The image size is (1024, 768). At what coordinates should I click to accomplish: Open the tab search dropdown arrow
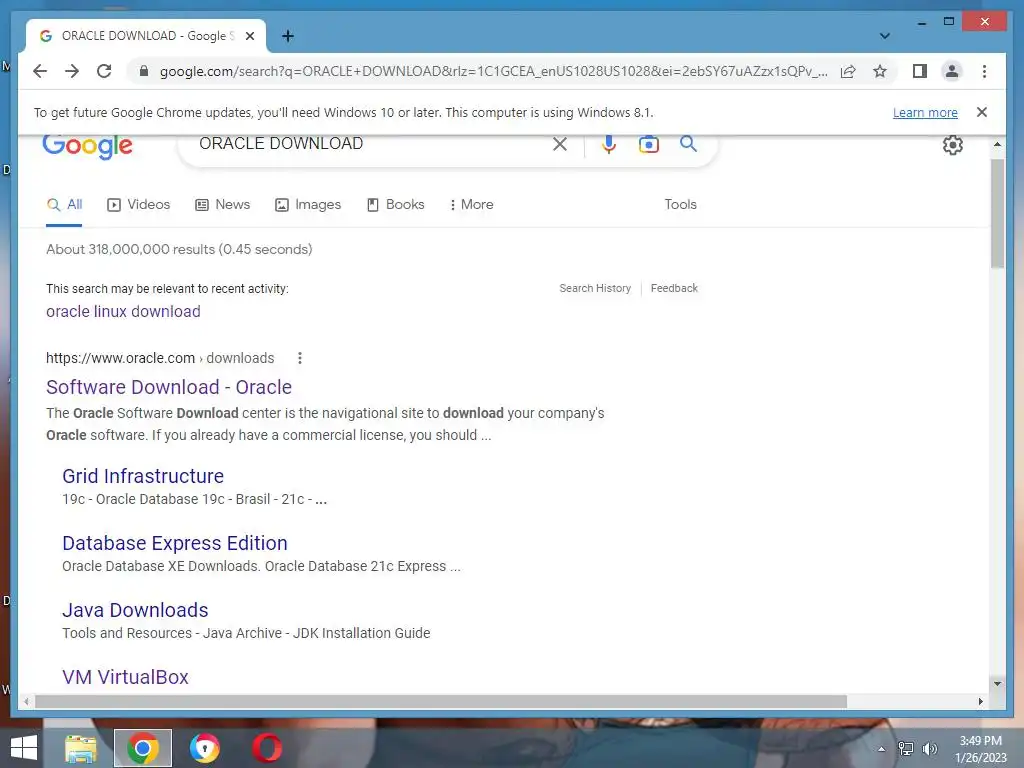(884, 36)
